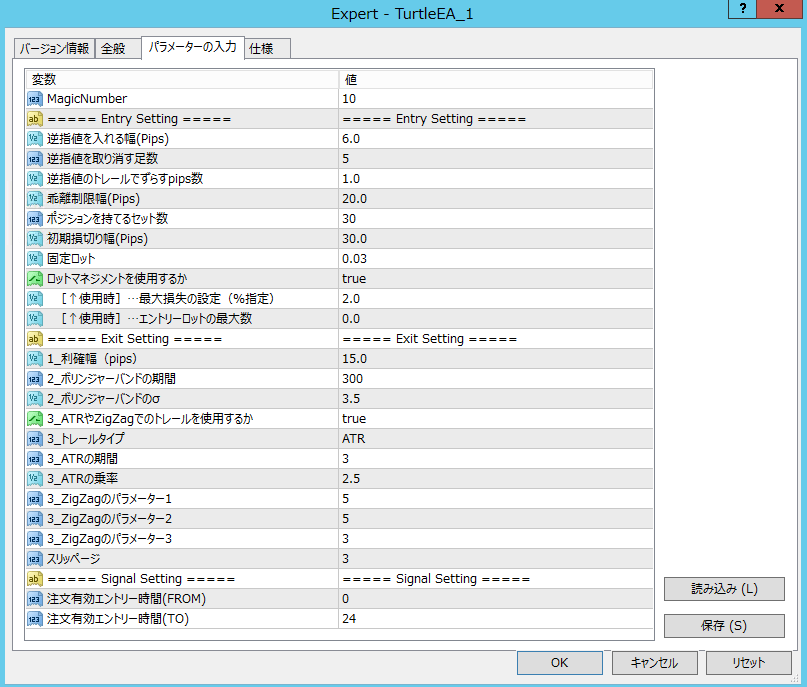Click the string icon beside Exit Setting
This screenshot has height=687, width=807.
click(34, 339)
